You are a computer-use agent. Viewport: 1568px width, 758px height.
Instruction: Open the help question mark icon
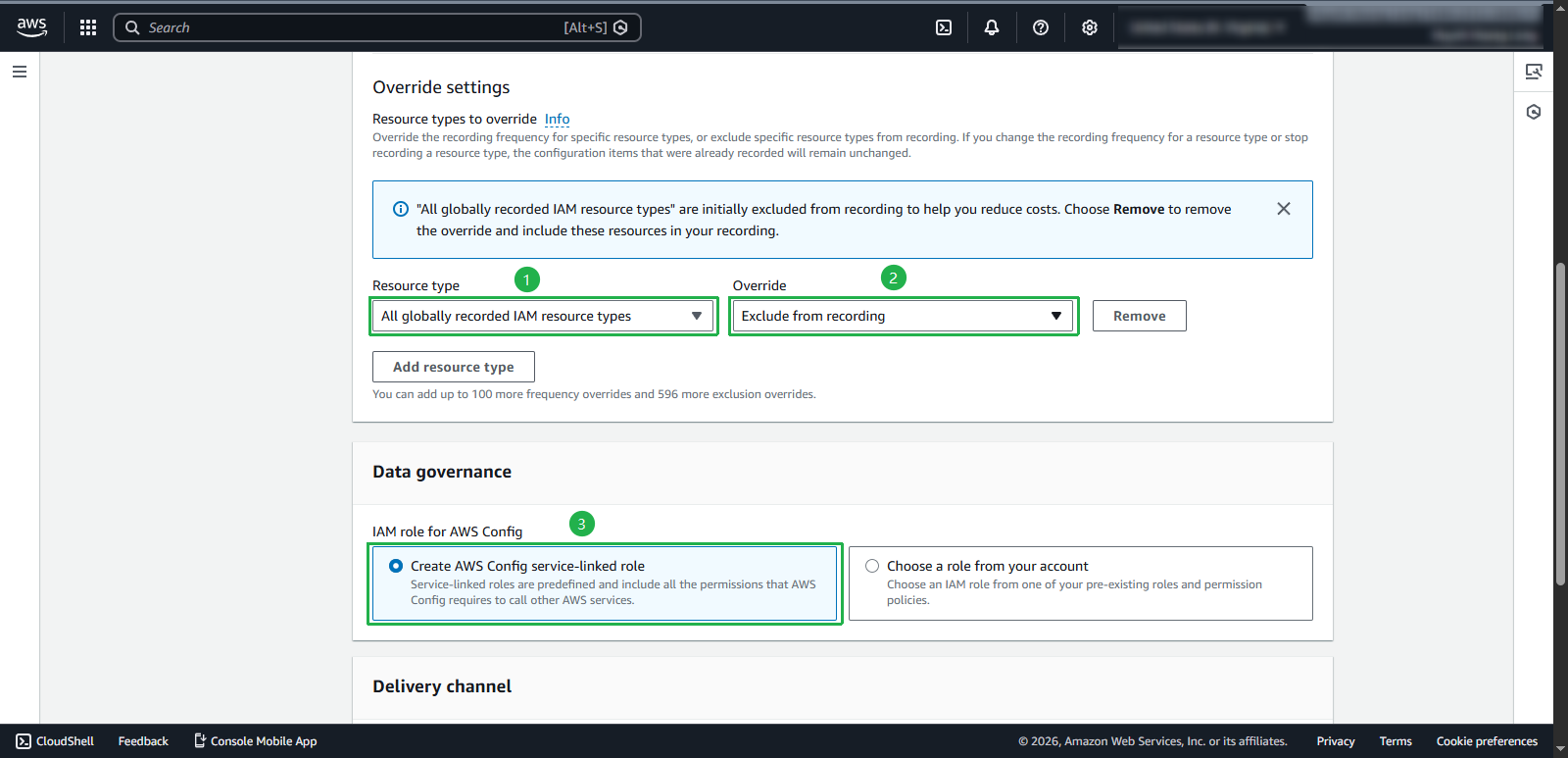[1041, 27]
